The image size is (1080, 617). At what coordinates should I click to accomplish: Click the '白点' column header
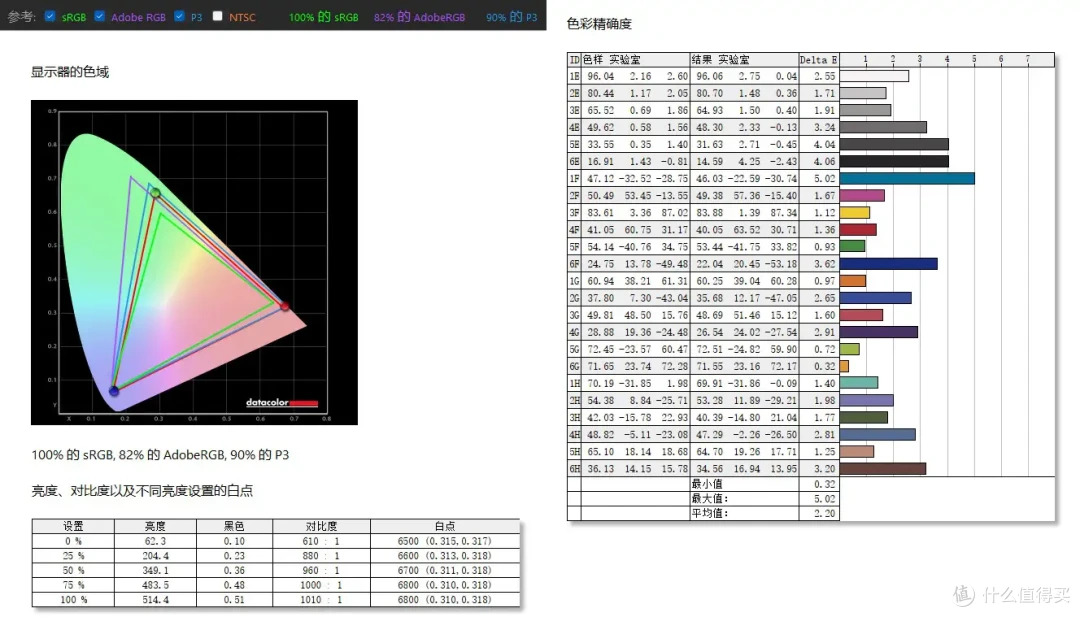(444, 526)
